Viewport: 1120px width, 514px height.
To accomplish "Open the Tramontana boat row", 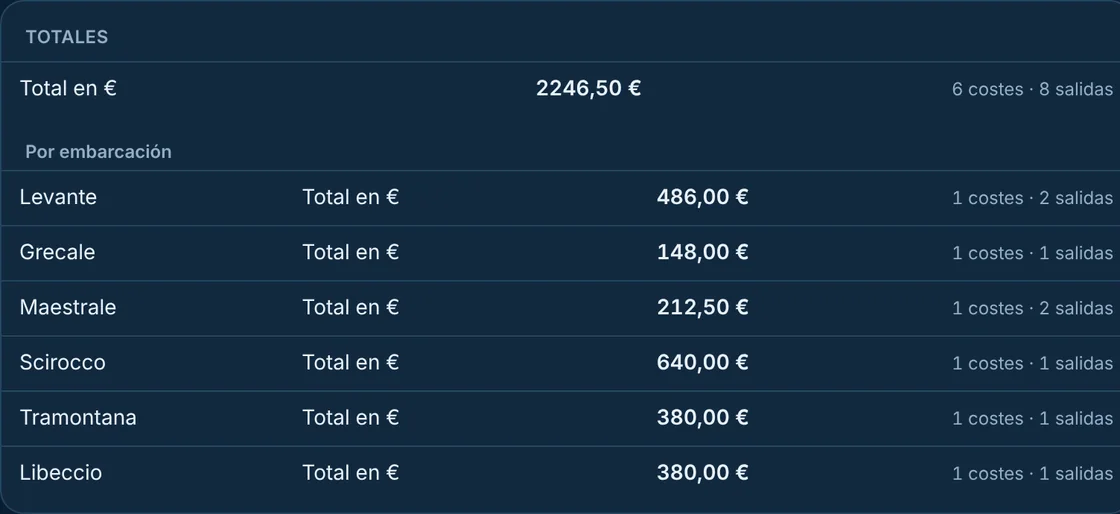I will [x=560, y=418].
